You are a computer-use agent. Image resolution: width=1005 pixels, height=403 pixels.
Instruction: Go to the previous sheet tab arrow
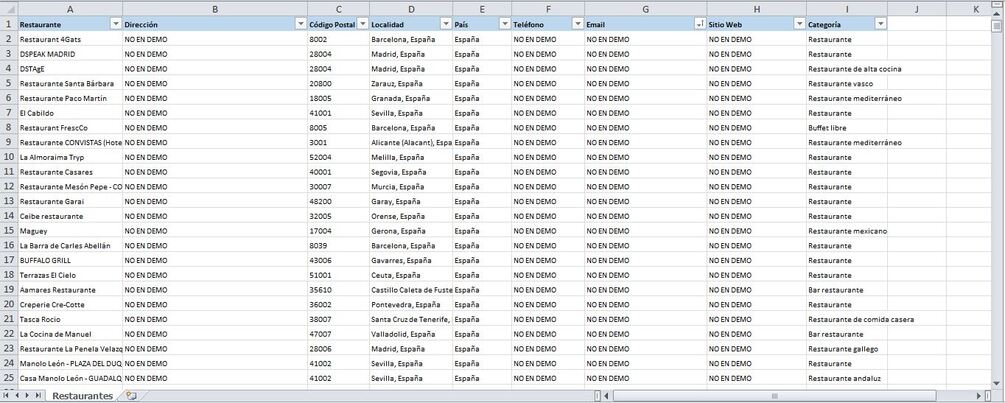click(x=17, y=396)
